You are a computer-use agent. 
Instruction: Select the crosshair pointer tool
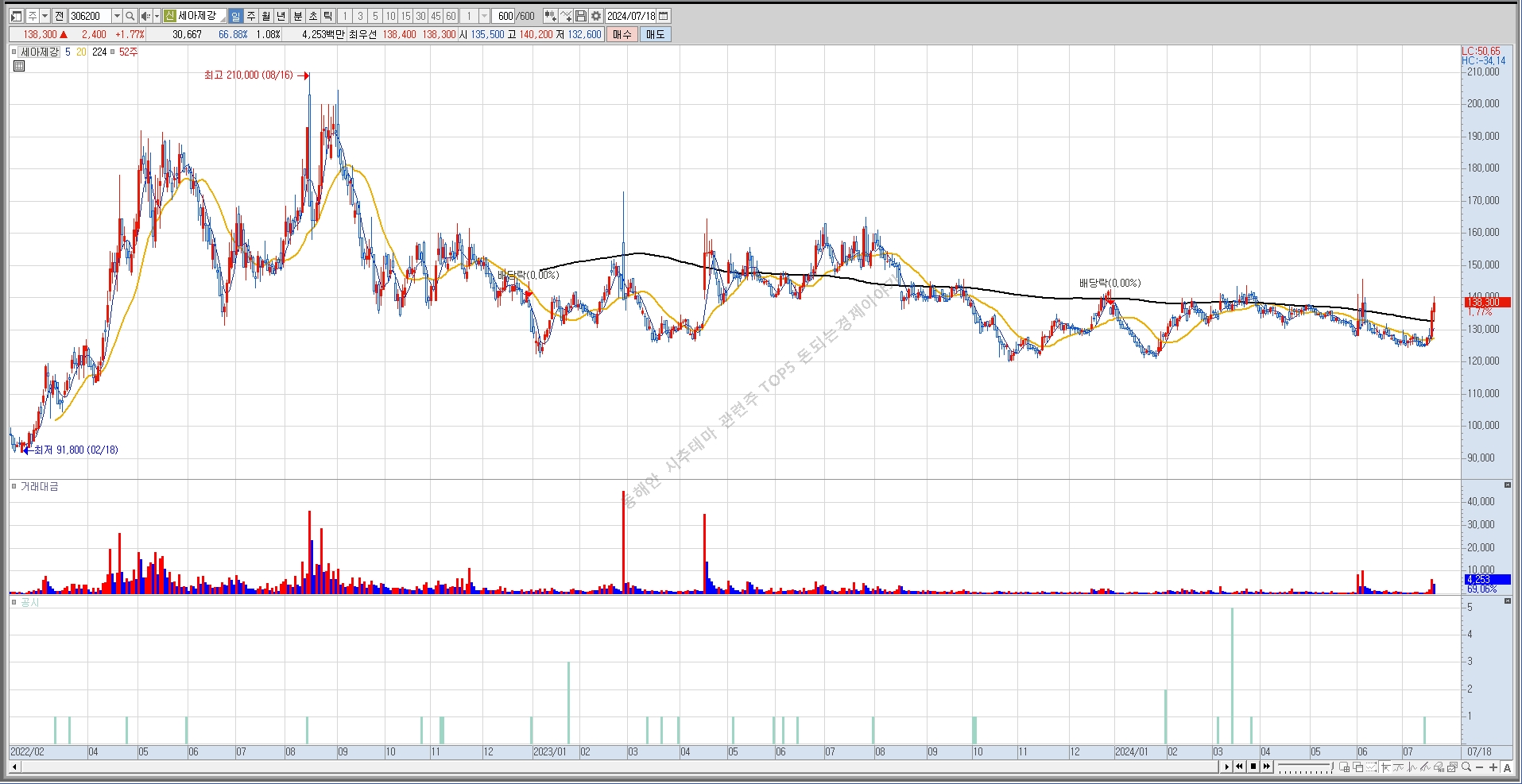coord(1385,767)
